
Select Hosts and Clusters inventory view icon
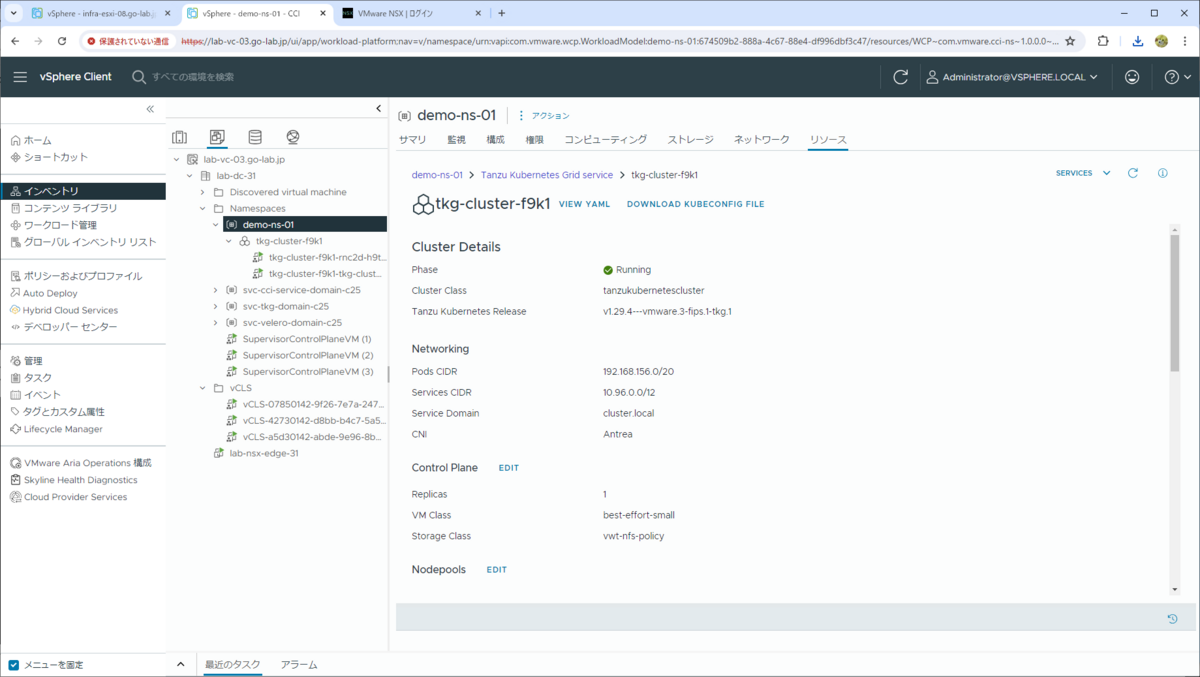pyautogui.click(x=180, y=137)
